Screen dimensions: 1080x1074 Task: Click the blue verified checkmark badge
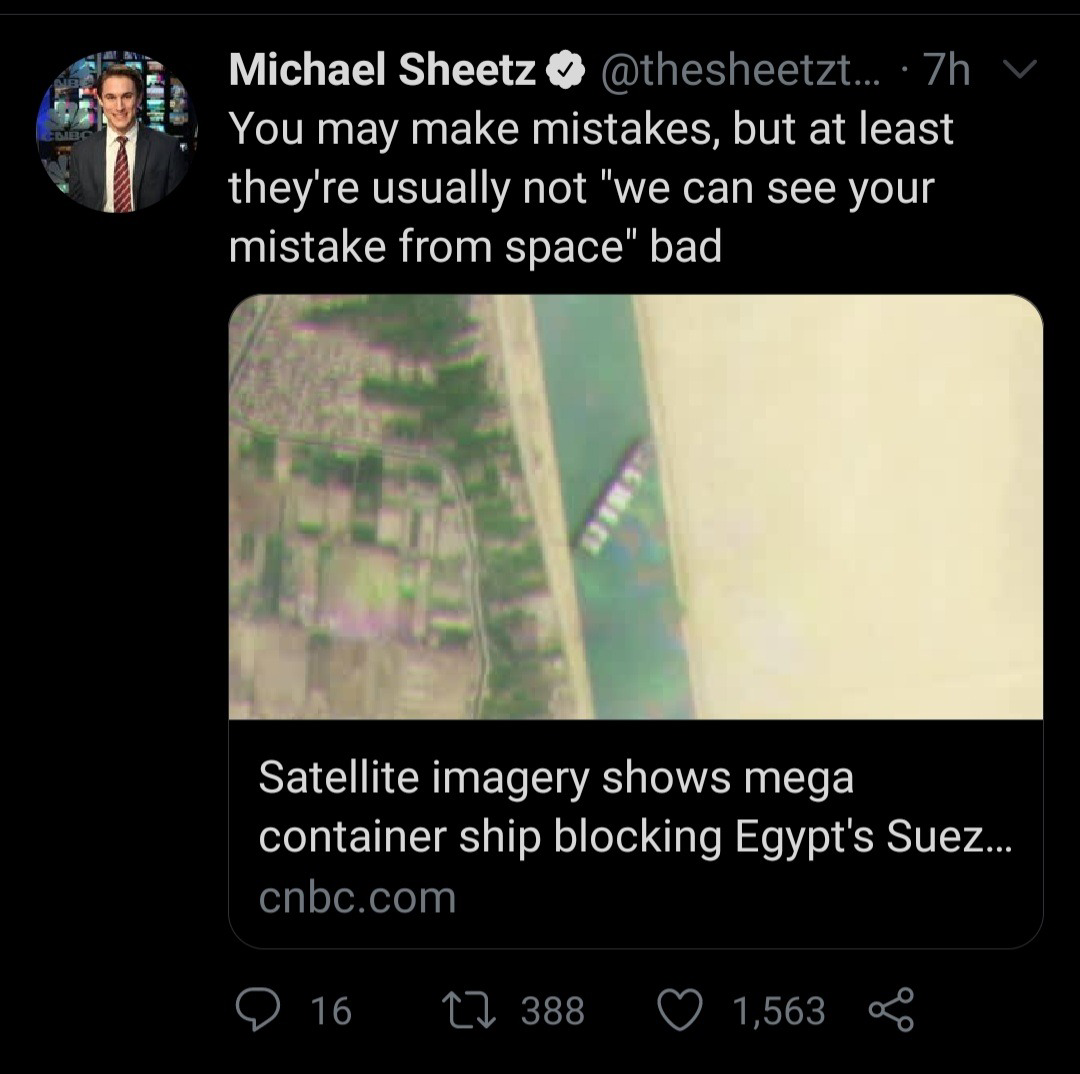(565, 70)
